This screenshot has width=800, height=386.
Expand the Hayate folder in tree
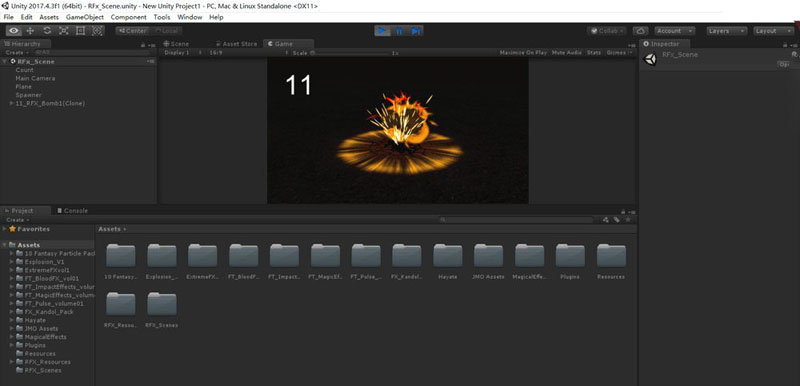pyautogui.click(x=12, y=320)
